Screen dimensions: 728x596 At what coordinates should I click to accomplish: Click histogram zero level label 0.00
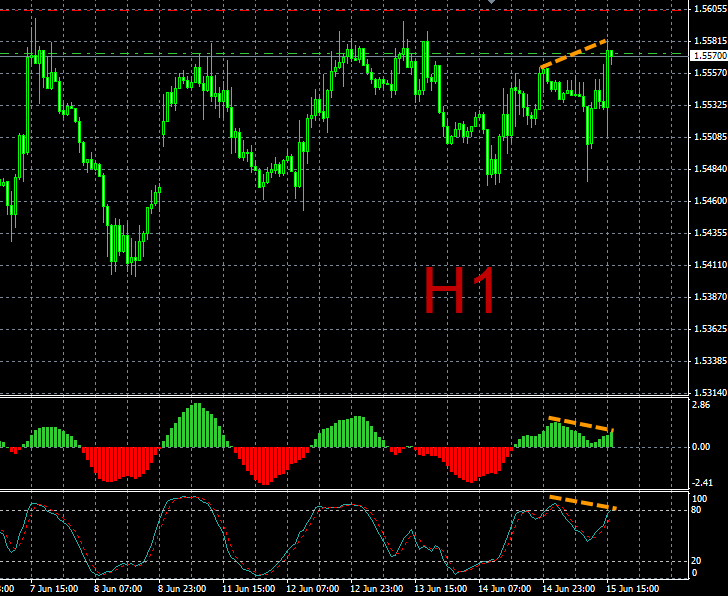coord(701,447)
